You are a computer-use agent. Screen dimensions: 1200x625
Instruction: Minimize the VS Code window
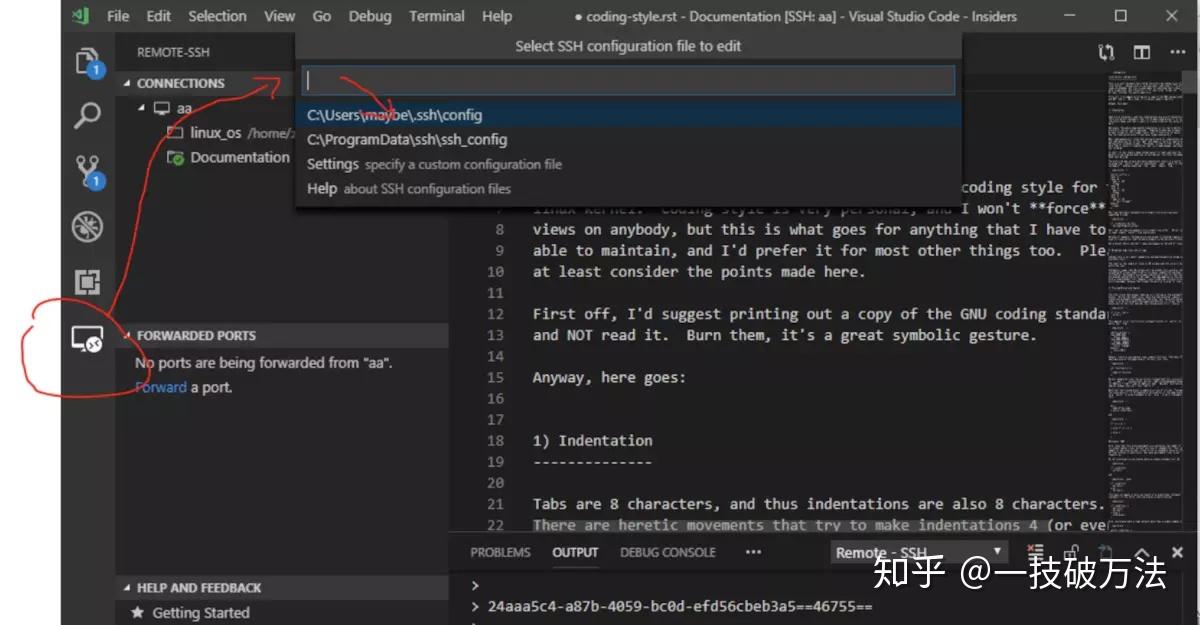(x=1070, y=16)
